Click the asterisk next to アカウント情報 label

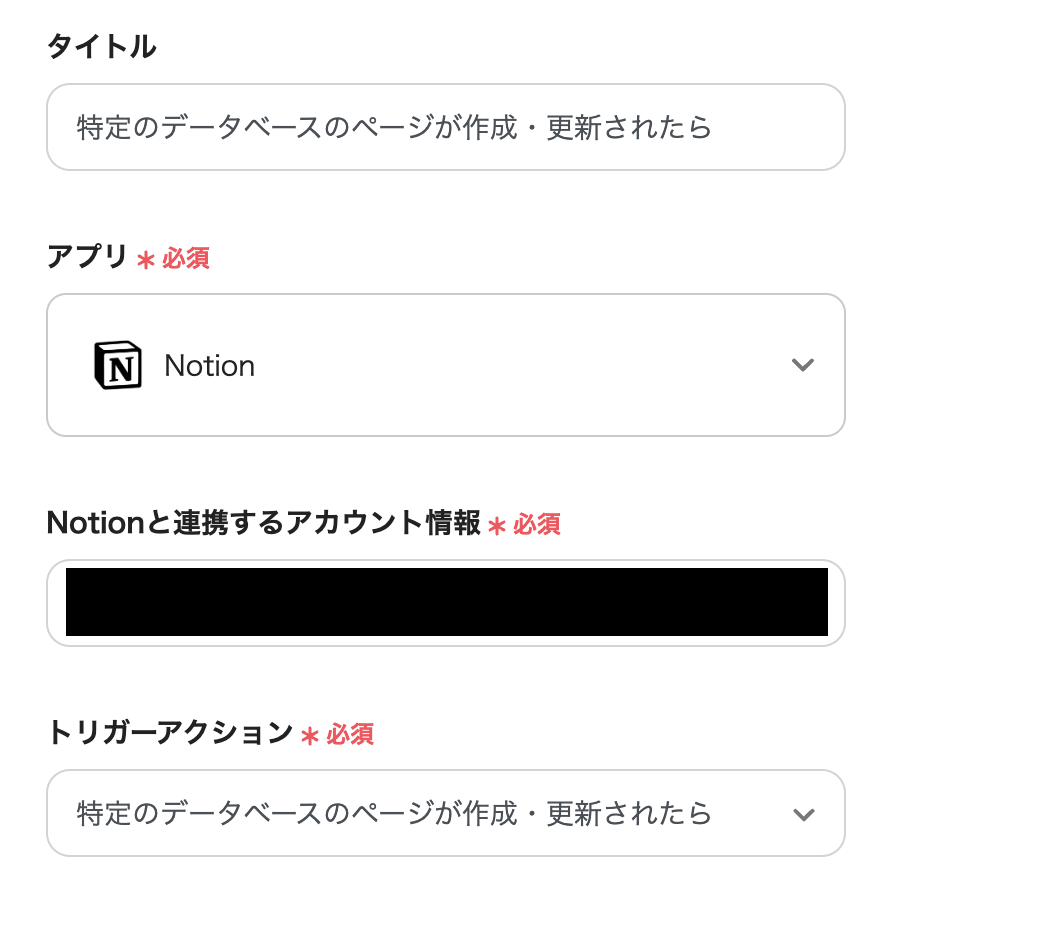(x=497, y=526)
